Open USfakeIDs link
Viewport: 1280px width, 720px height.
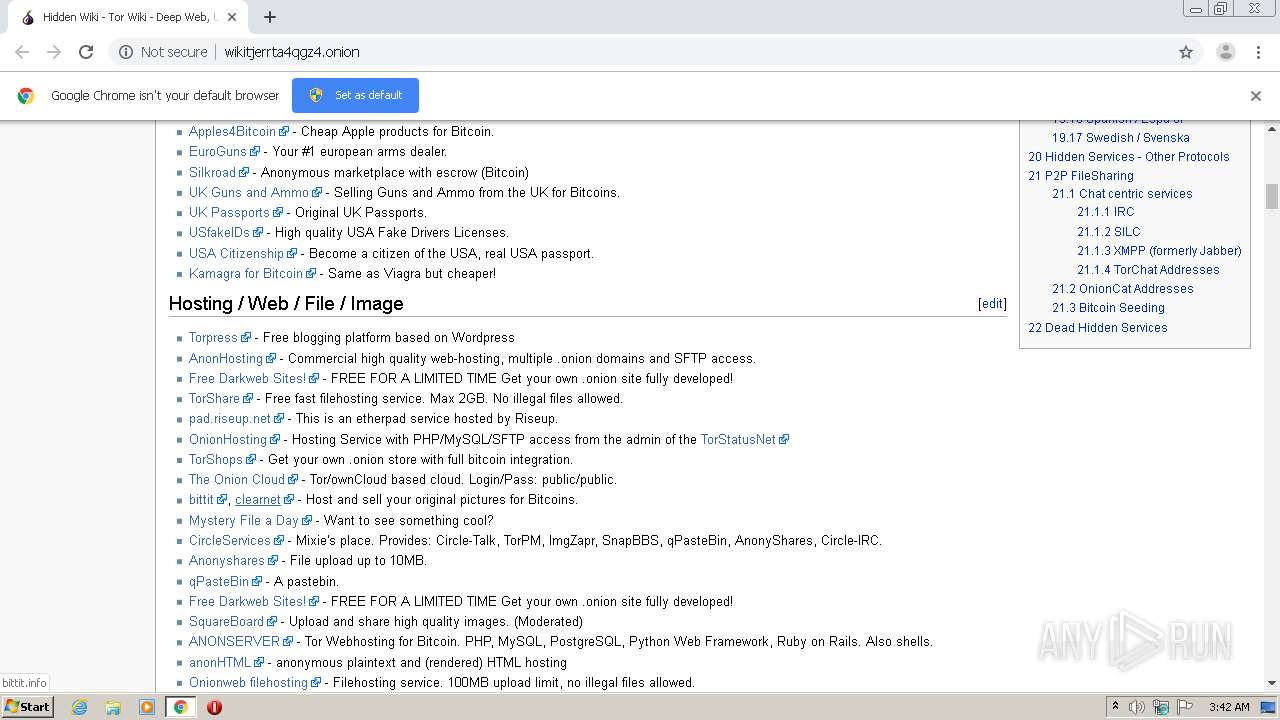click(x=219, y=232)
